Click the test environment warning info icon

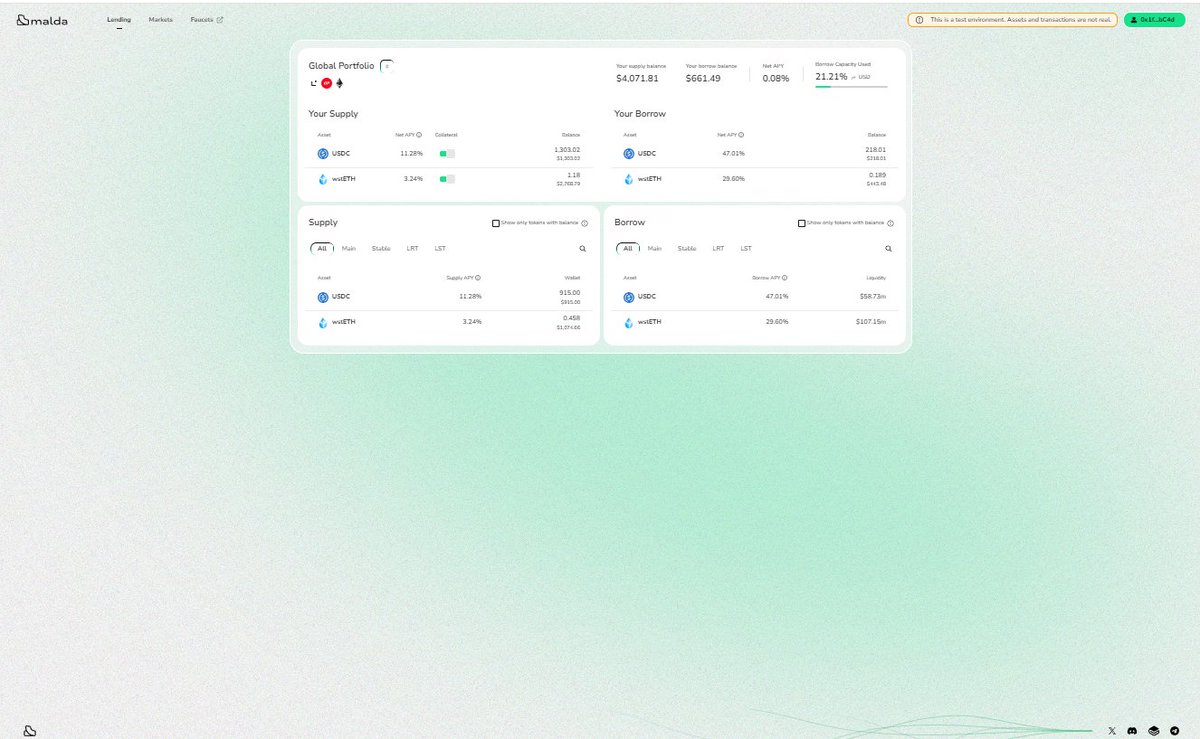(x=919, y=19)
